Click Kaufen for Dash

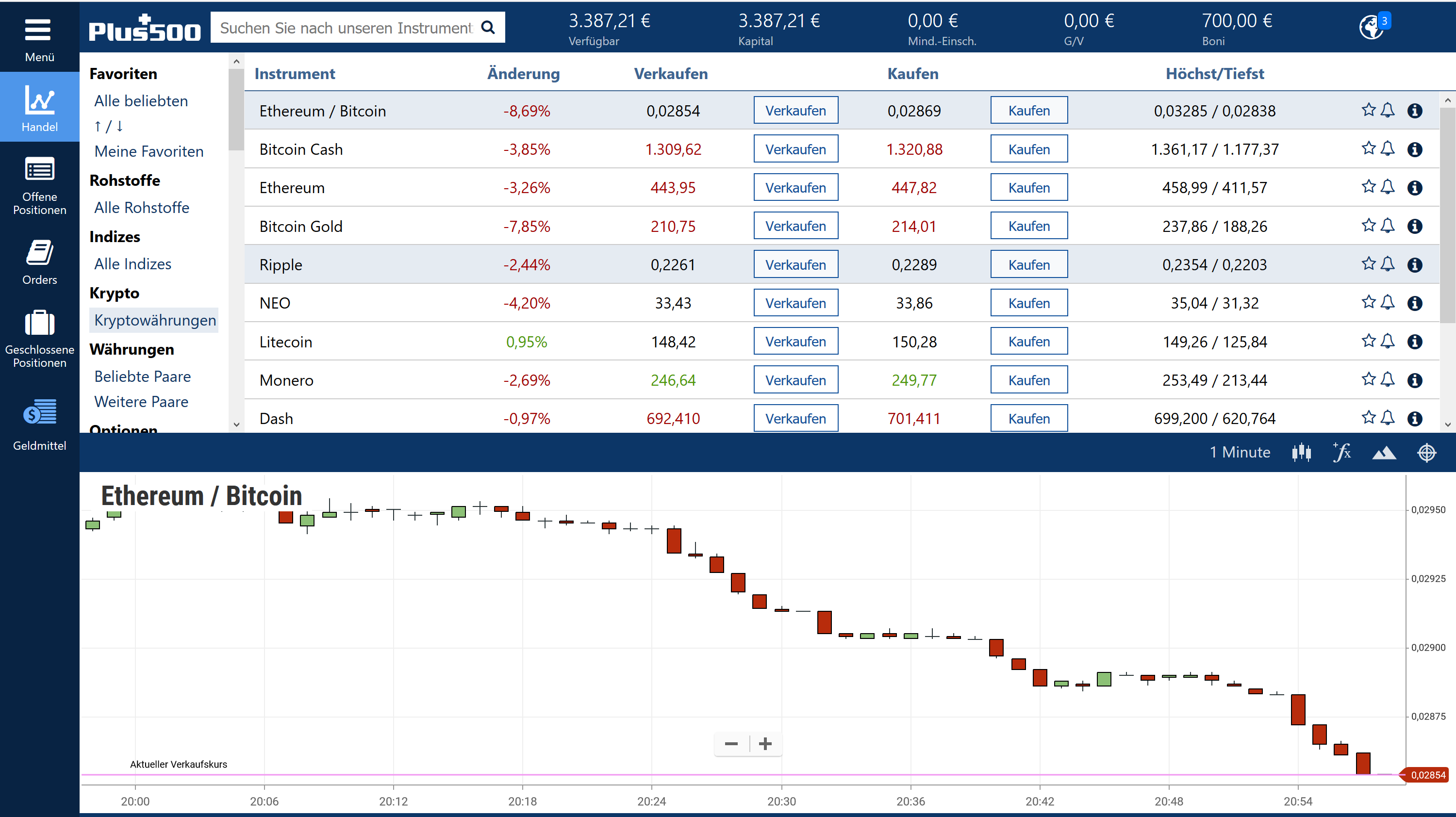[x=1029, y=418]
